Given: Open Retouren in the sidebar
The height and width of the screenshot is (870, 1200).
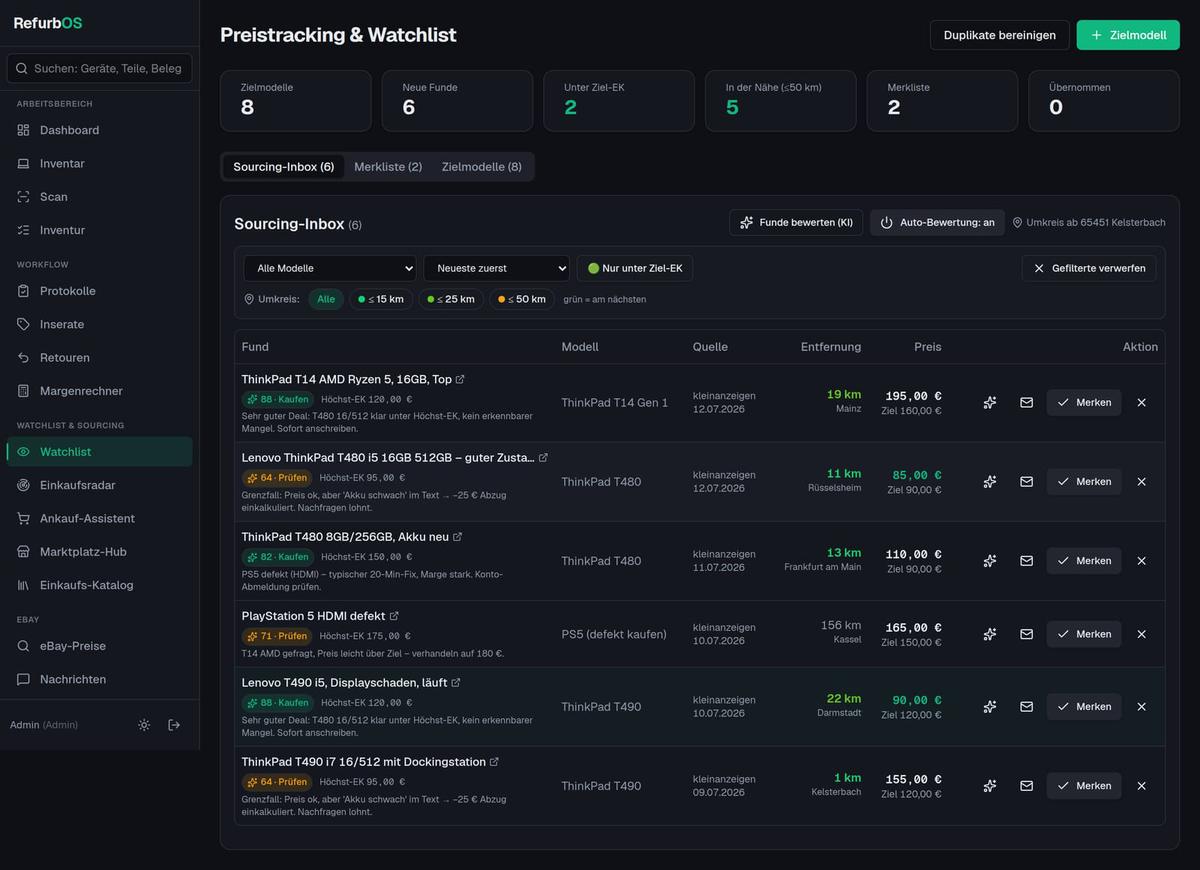Looking at the screenshot, I should tap(100, 357).
